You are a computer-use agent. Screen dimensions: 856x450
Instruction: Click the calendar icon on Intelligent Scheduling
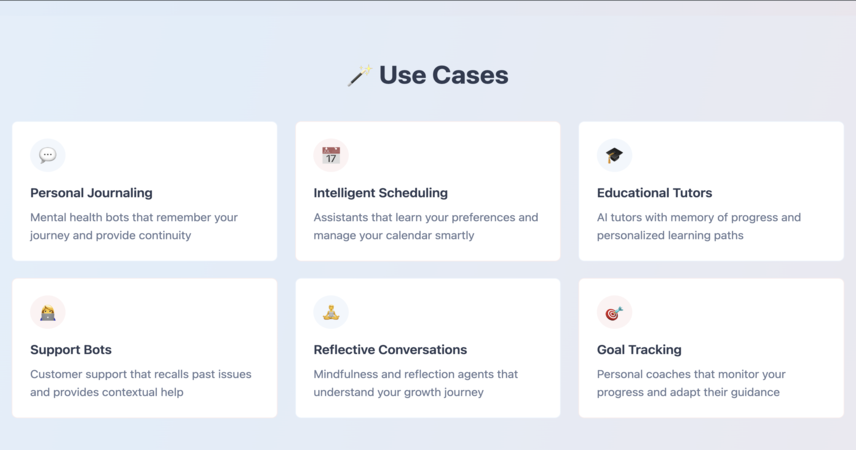click(x=331, y=155)
